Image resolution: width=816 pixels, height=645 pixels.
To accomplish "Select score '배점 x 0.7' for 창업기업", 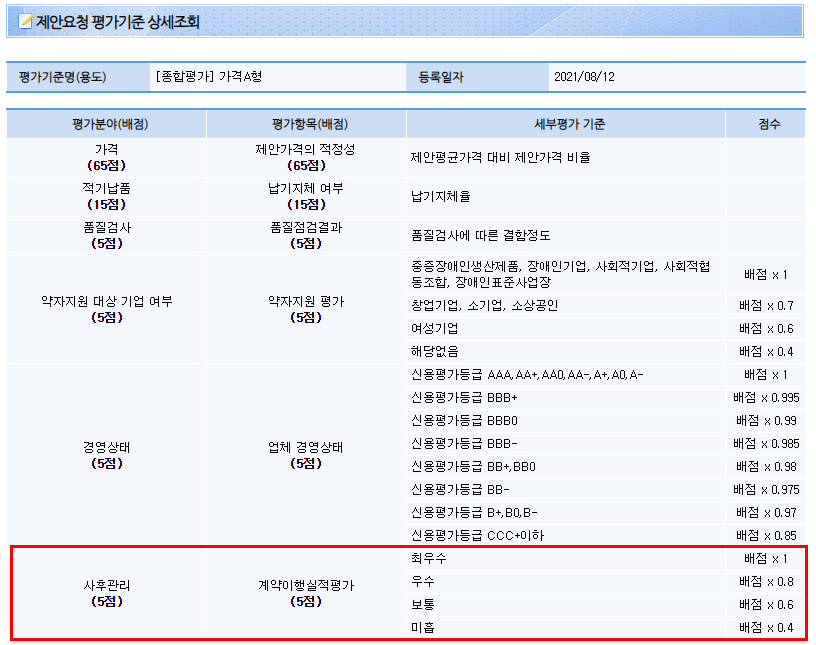I will [x=766, y=306].
